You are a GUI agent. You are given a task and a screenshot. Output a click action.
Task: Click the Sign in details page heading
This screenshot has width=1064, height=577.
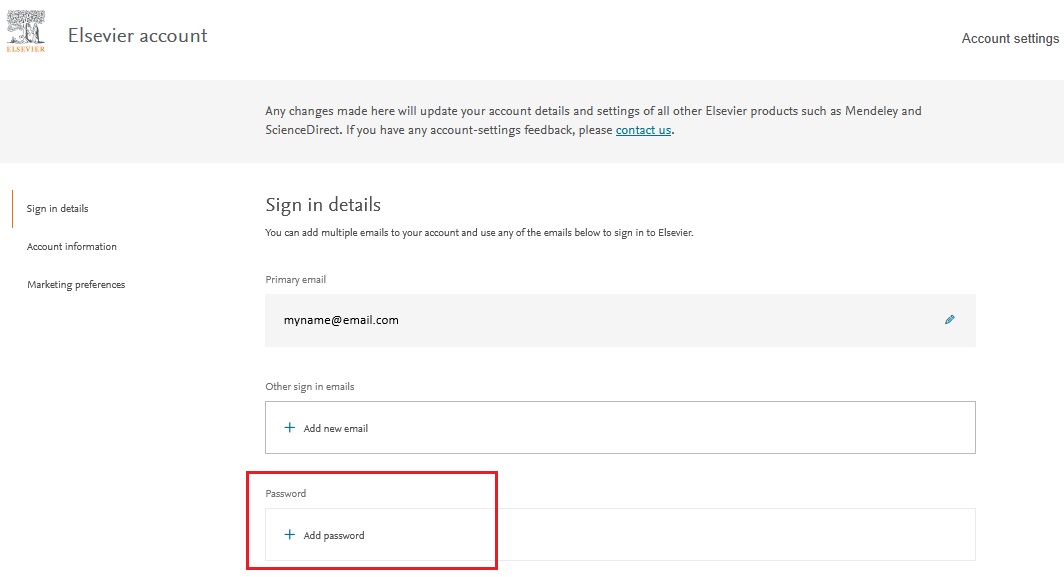coord(323,204)
